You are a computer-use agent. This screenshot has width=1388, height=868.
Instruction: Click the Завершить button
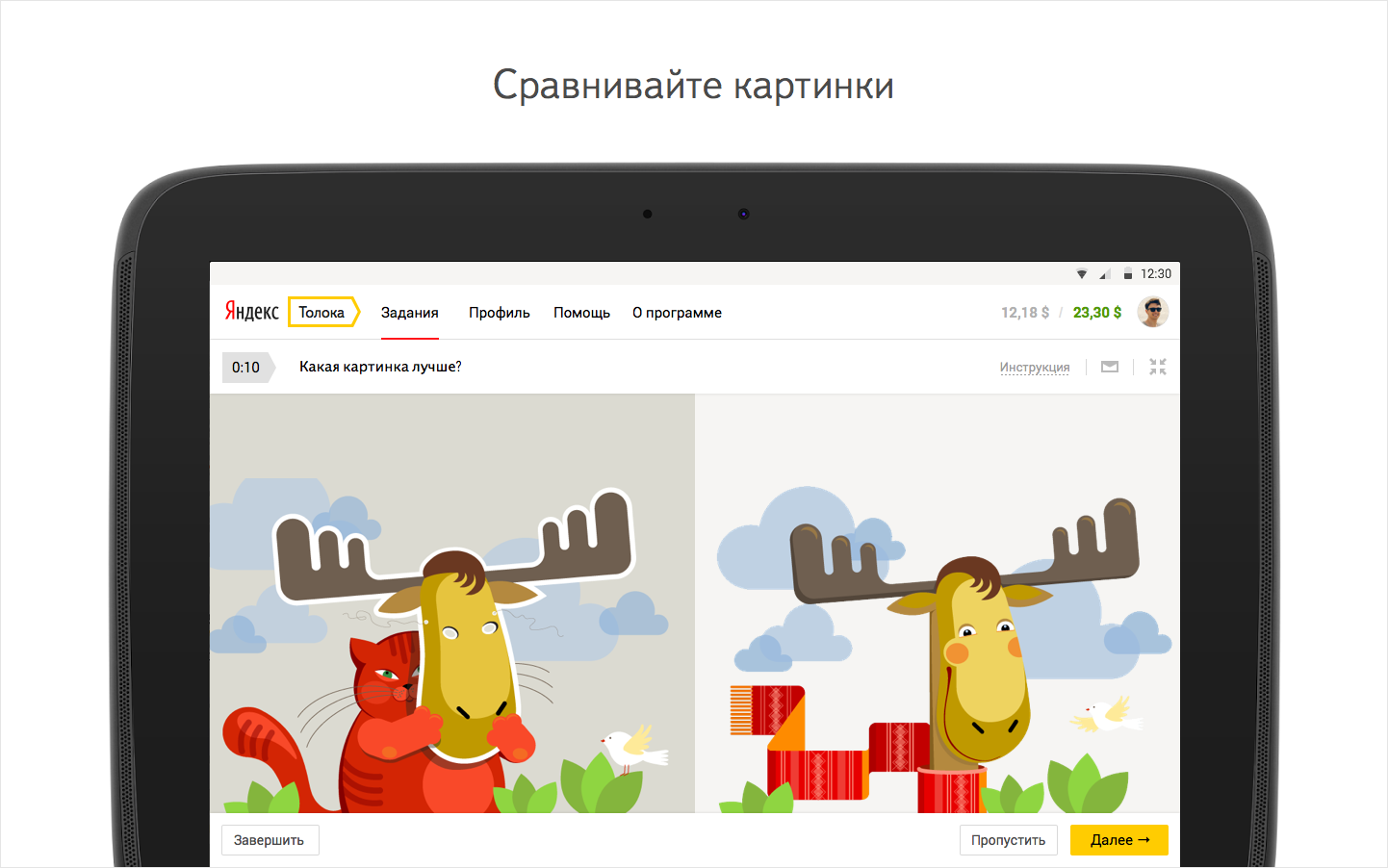(x=270, y=840)
